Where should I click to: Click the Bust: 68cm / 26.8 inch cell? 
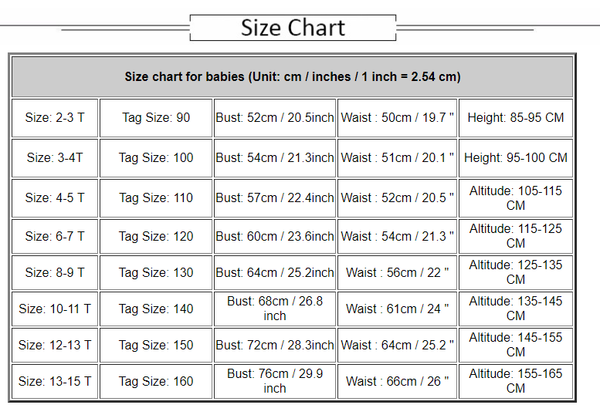point(275,309)
